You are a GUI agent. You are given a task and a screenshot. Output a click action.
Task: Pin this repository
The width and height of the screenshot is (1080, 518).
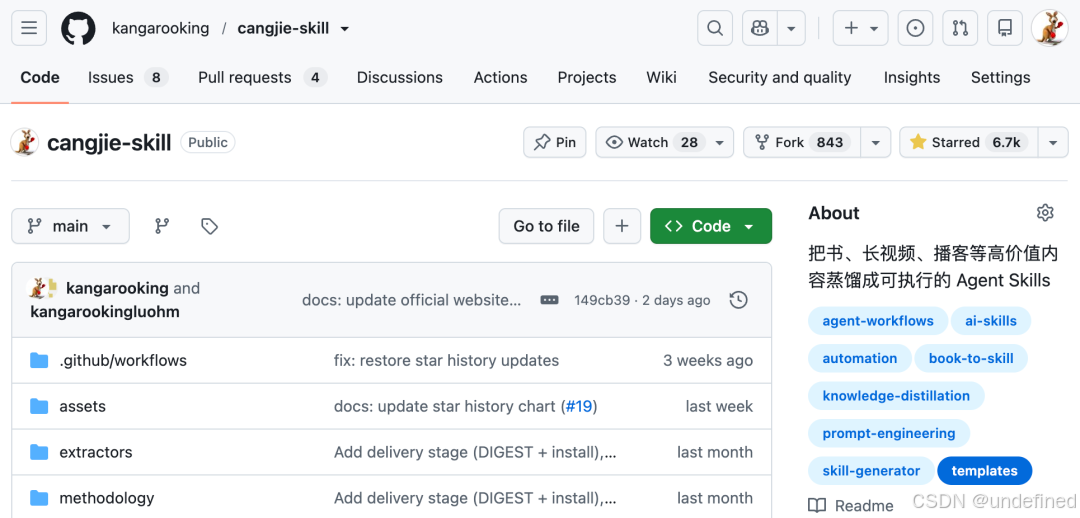pos(554,142)
